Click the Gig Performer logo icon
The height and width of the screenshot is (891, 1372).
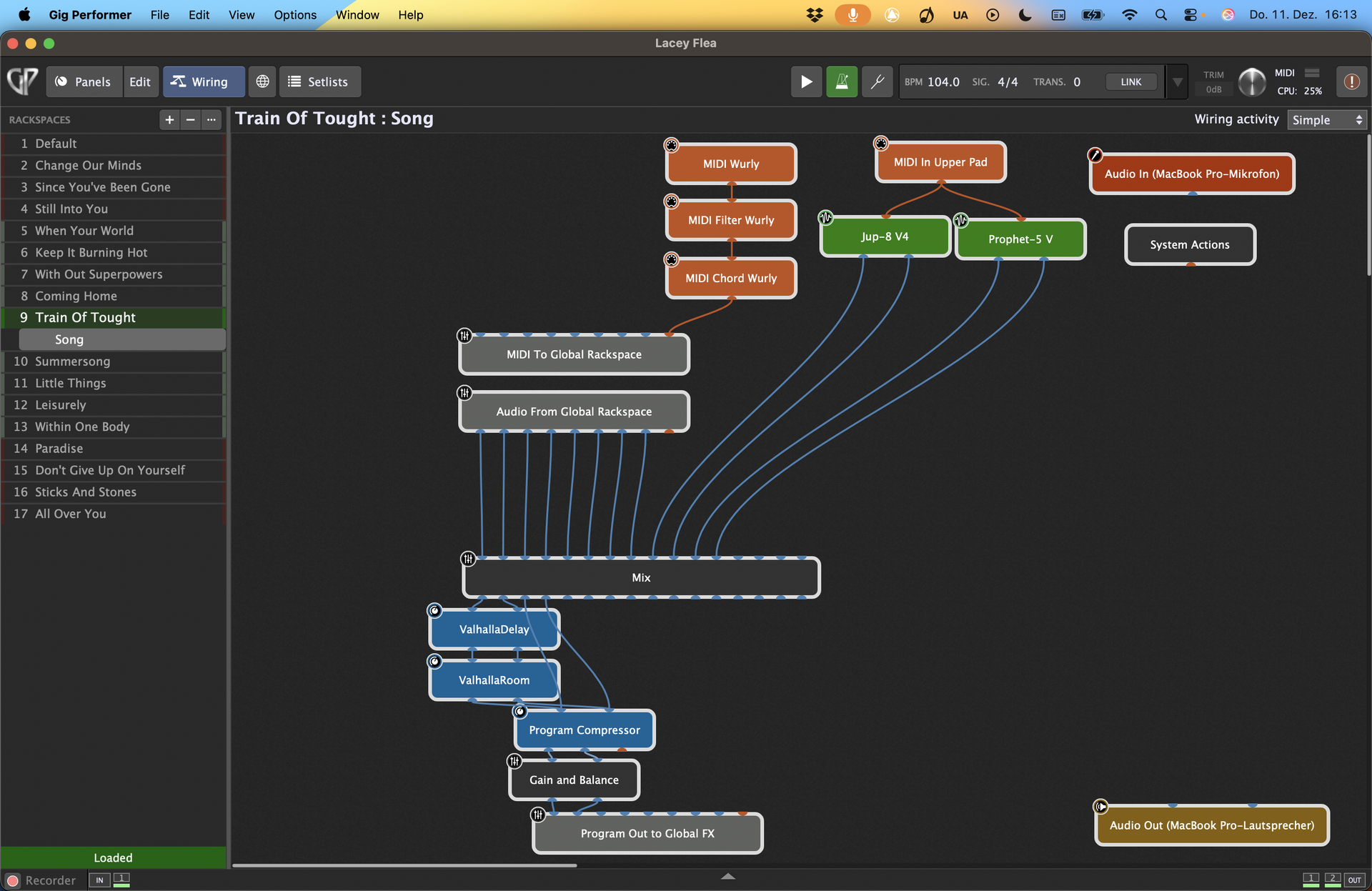[x=22, y=81]
